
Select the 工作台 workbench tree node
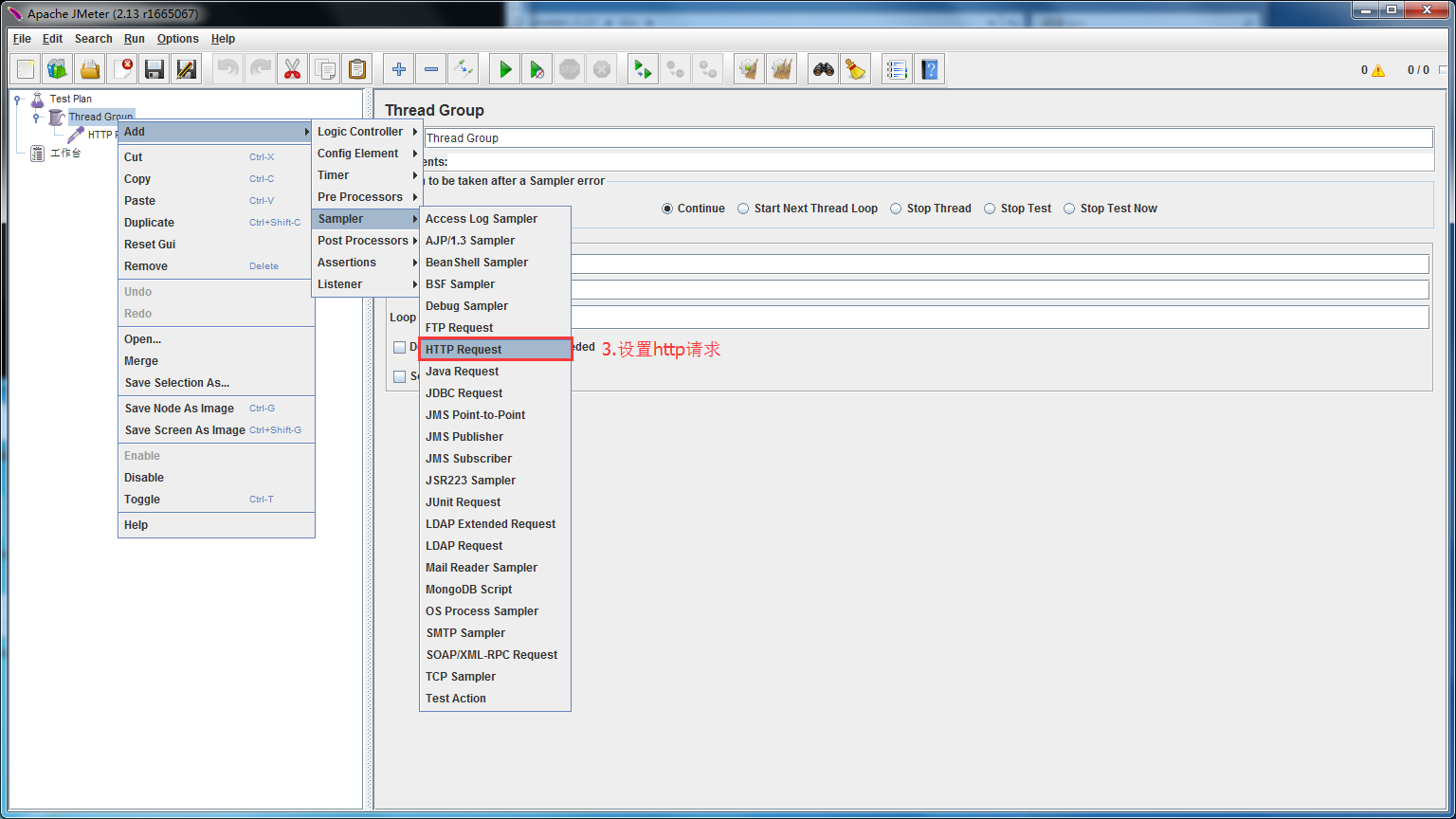(x=65, y=154)
